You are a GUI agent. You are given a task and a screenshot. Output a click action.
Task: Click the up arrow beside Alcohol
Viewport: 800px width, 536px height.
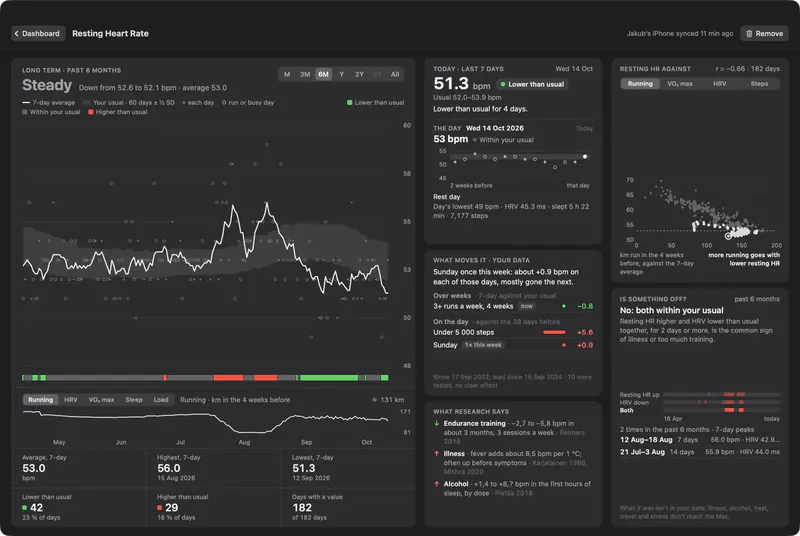point(437,484)
